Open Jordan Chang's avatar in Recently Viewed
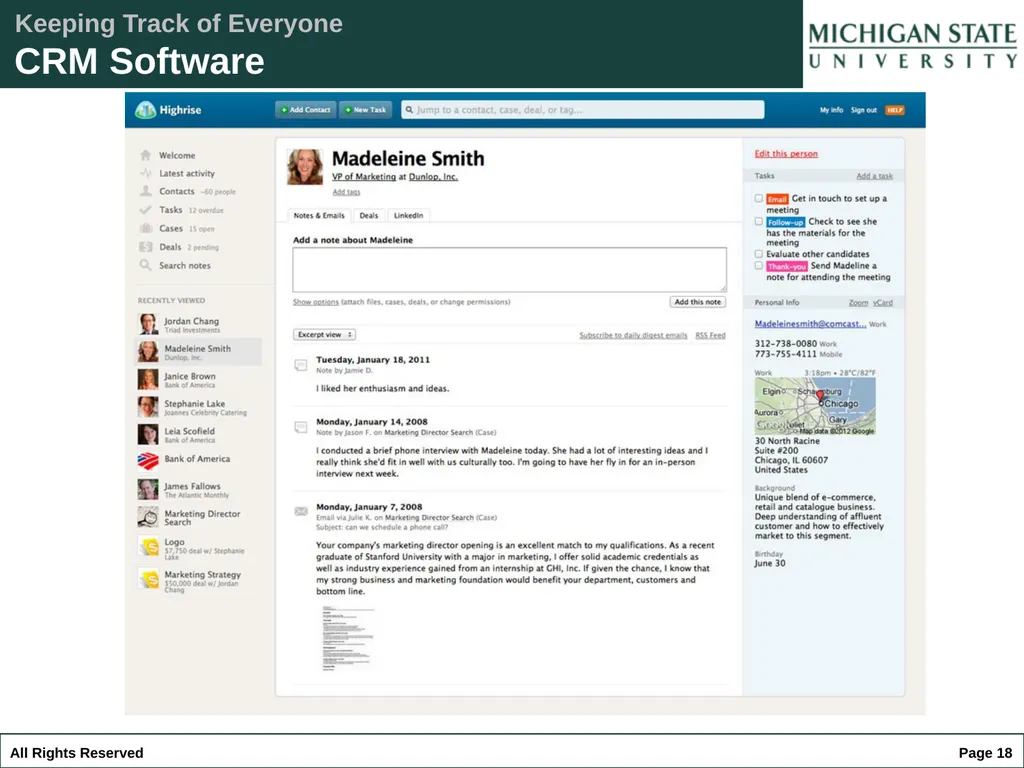The width and height of the screenshot is (1024, 768). tap(148, 324)
